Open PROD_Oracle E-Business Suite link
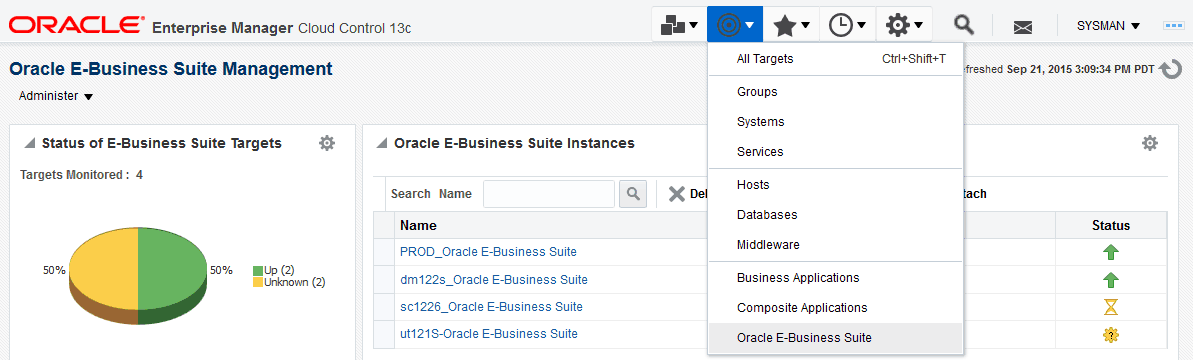Viewport: 1193px width, 360px height. 488,252
